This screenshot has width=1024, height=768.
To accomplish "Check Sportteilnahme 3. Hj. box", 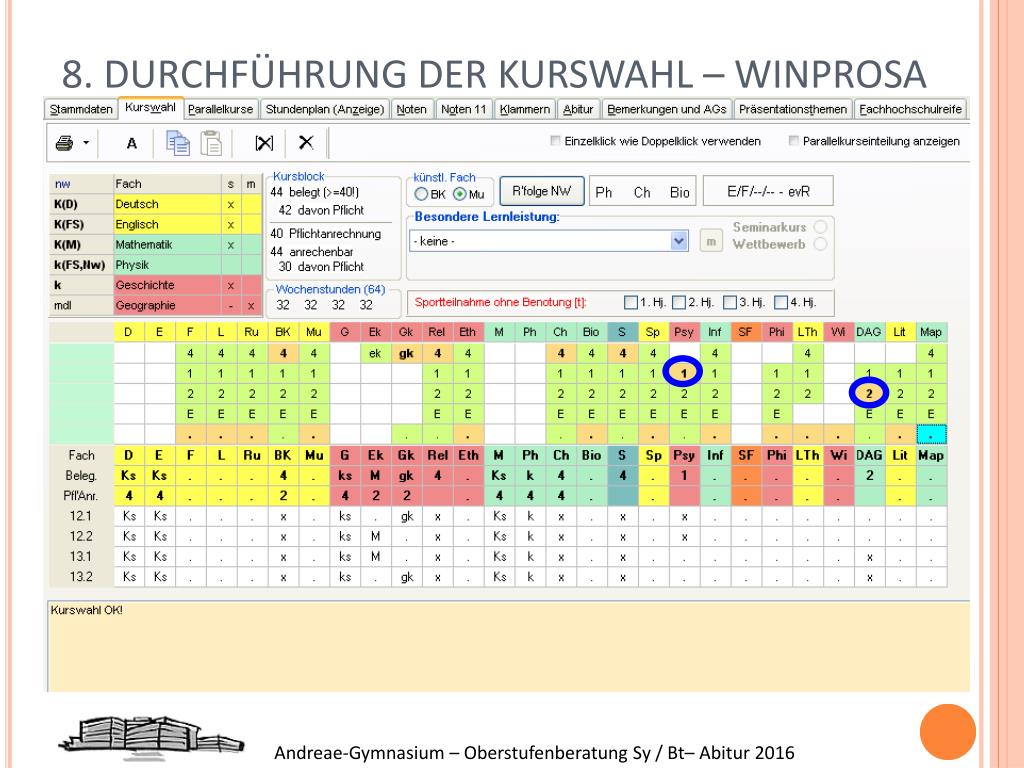I will tap(729, 302).
